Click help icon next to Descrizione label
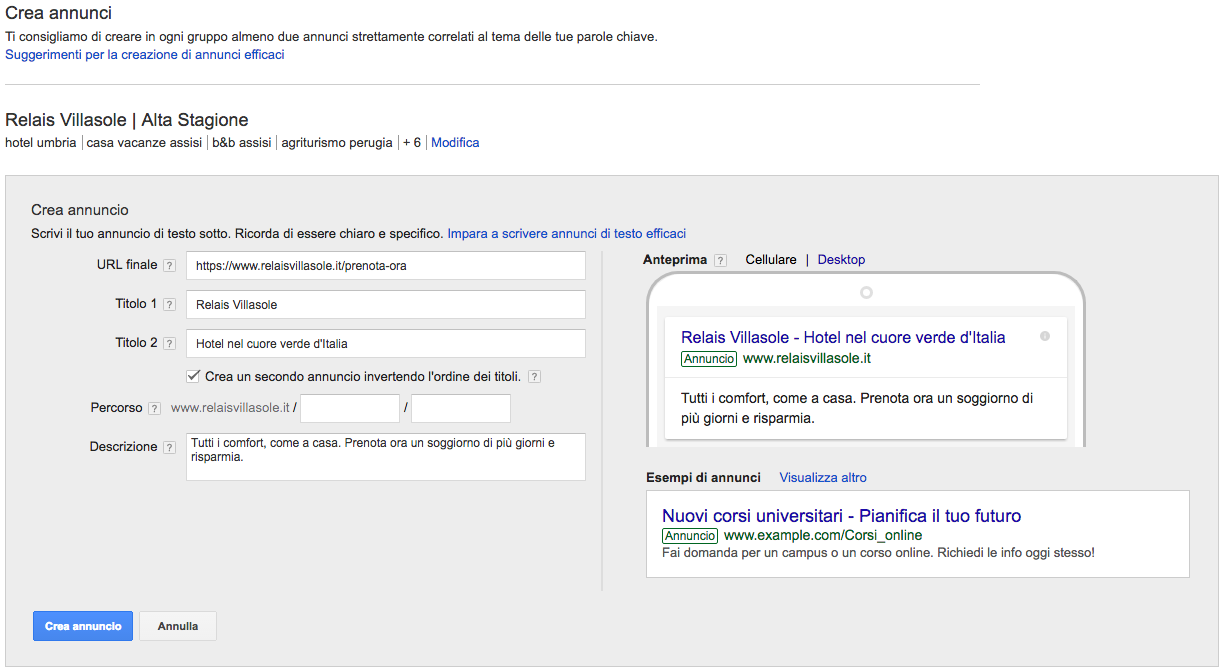 coord(169,447)
